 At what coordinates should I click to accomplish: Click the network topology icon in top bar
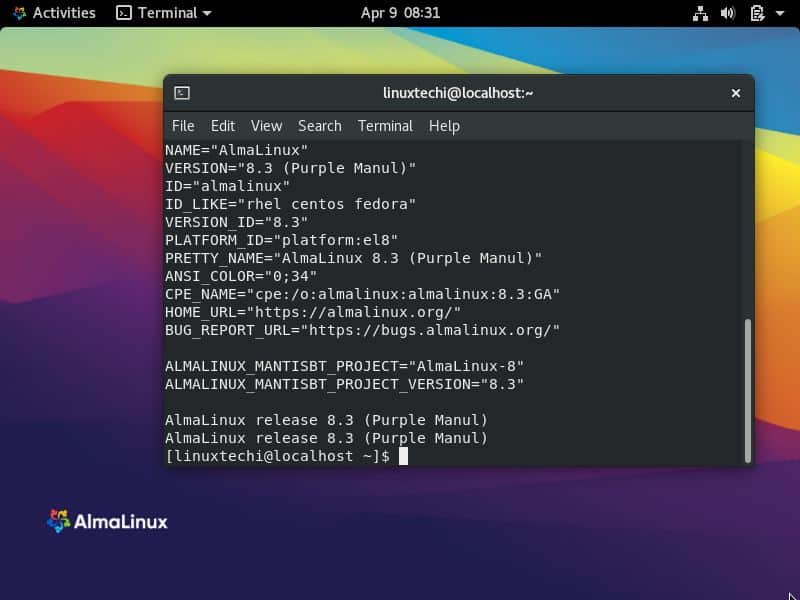[700, 13]
